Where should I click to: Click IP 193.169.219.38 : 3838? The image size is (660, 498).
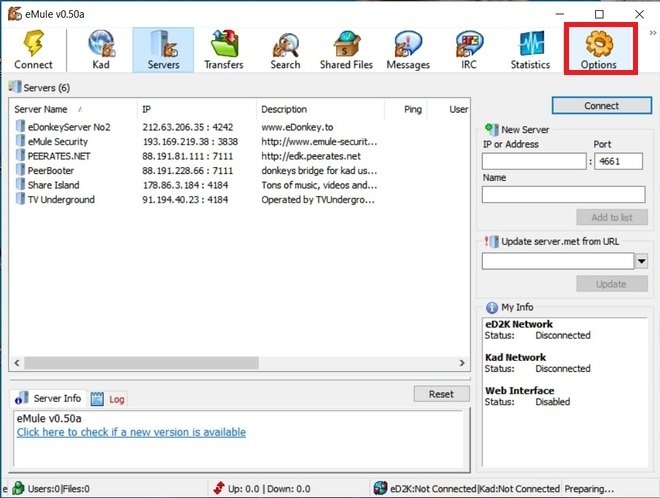(190, 141)
